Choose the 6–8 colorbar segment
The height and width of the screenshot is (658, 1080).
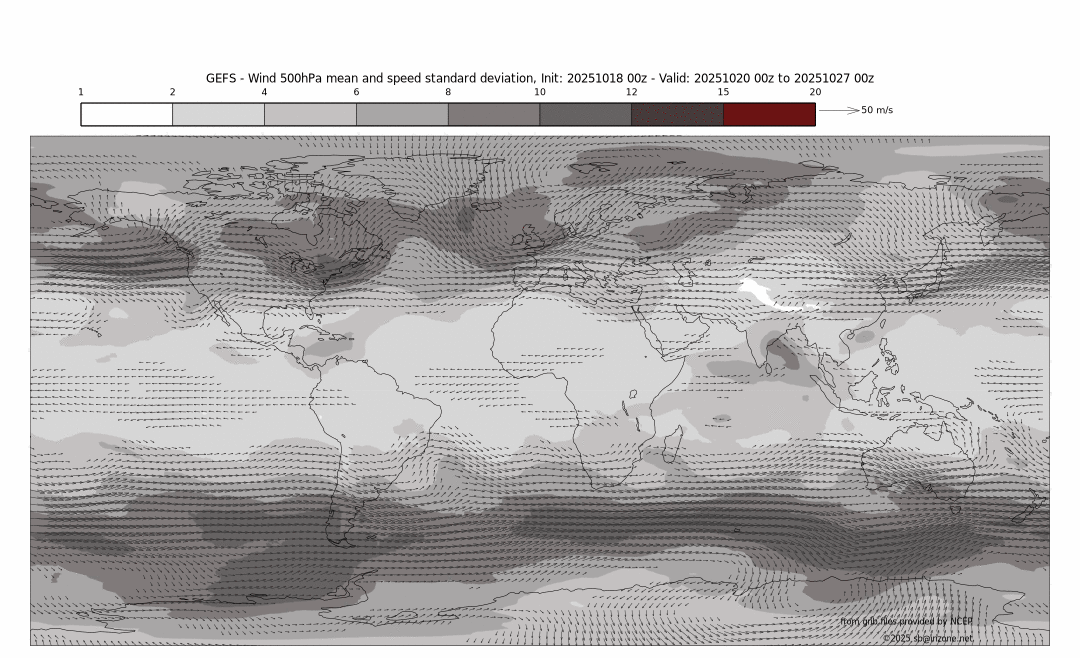pyautogui.click(x=402, y=114)
